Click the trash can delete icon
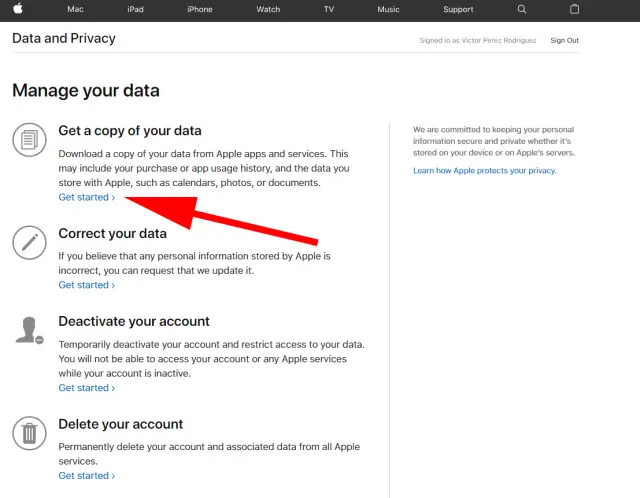This screenshot has width=640, height=498. [29, 433]
